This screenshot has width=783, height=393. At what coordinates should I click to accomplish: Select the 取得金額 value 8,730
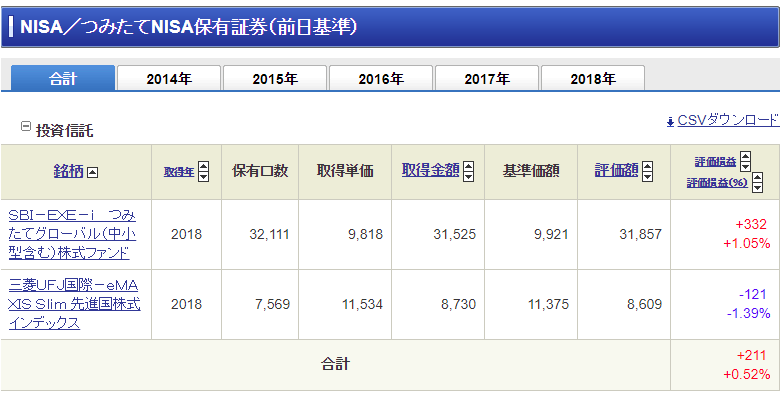tap(458, 305)
